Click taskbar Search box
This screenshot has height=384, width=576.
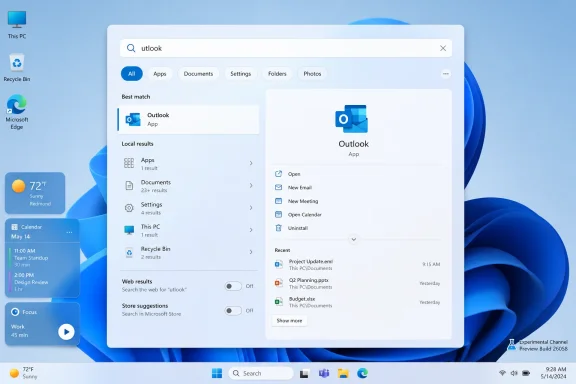point(261,373)
